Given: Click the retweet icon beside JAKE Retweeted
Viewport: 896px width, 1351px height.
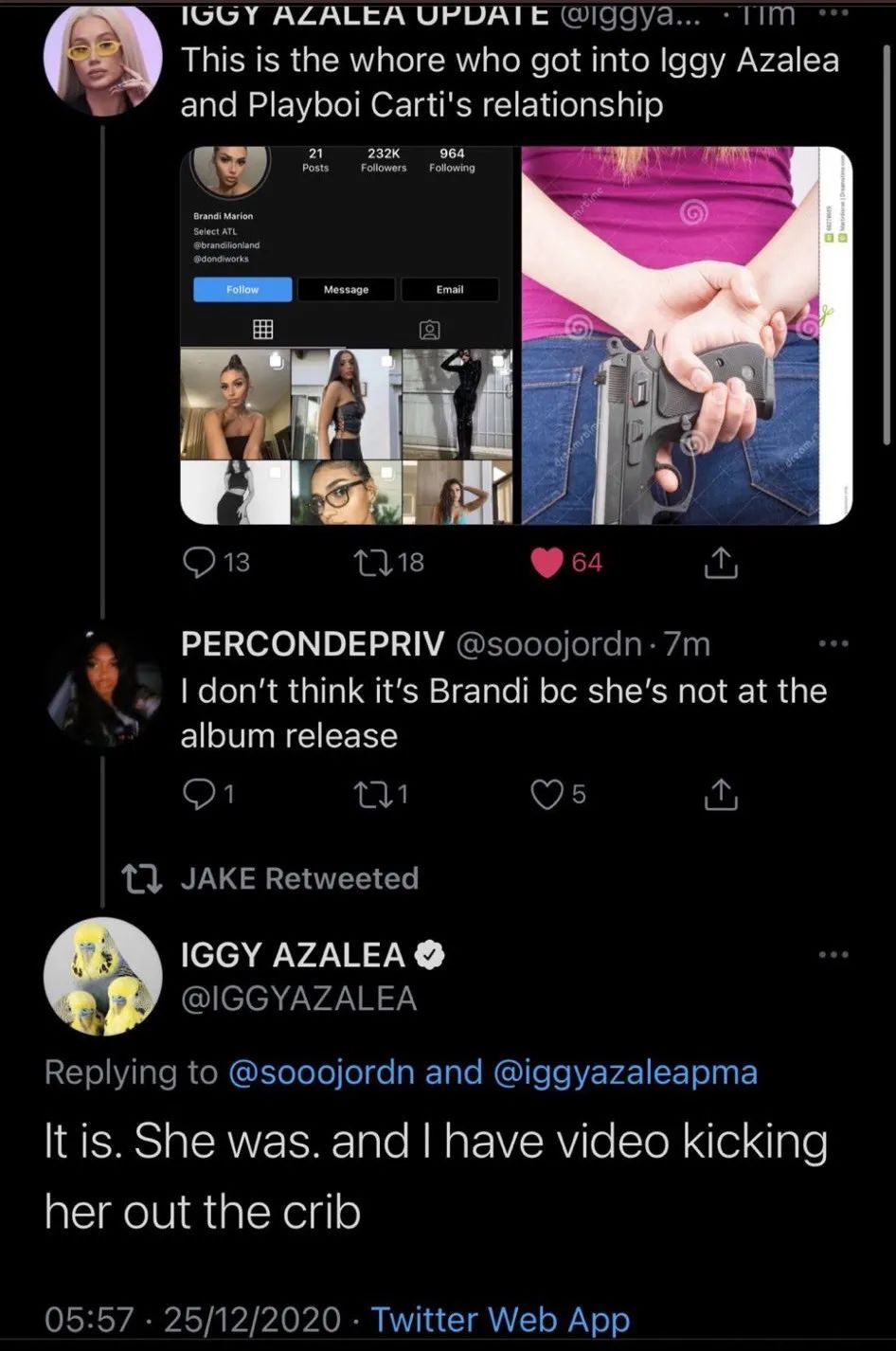Looking at the screenshot, I should (x=141, y=878).
